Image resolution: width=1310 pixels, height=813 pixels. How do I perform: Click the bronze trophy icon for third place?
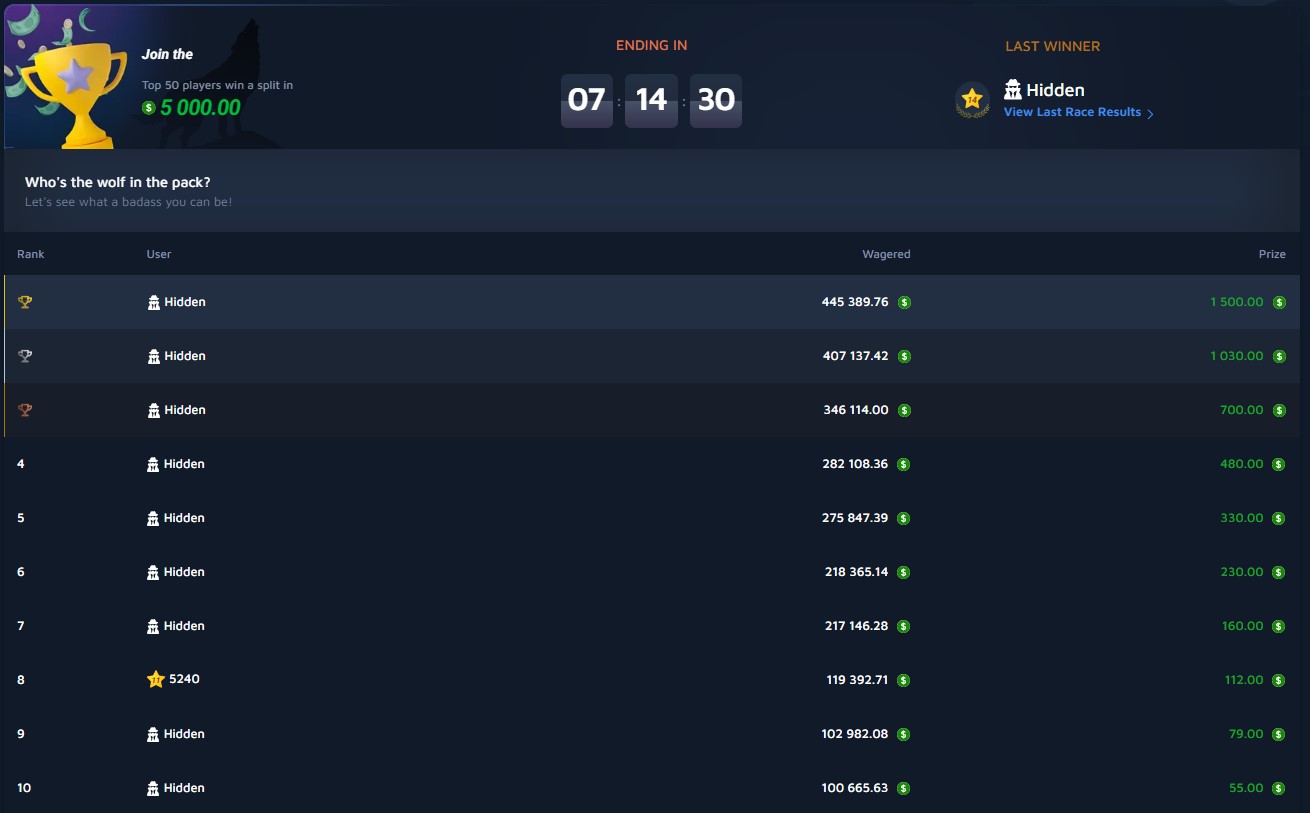[x=25, y=410]
